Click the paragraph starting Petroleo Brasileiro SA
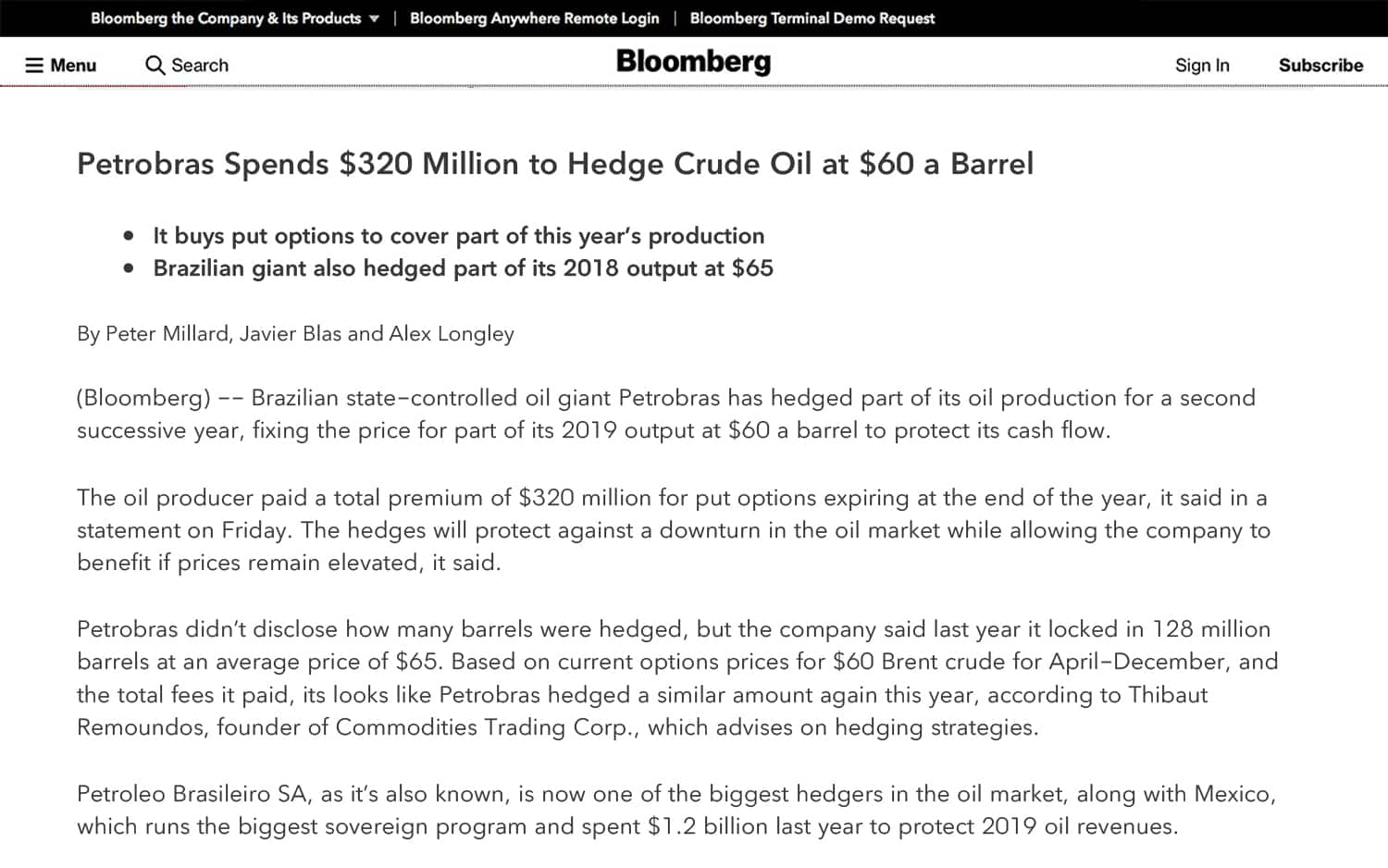The height and width of the screenshot is (868, 1388). click(675, 810)
